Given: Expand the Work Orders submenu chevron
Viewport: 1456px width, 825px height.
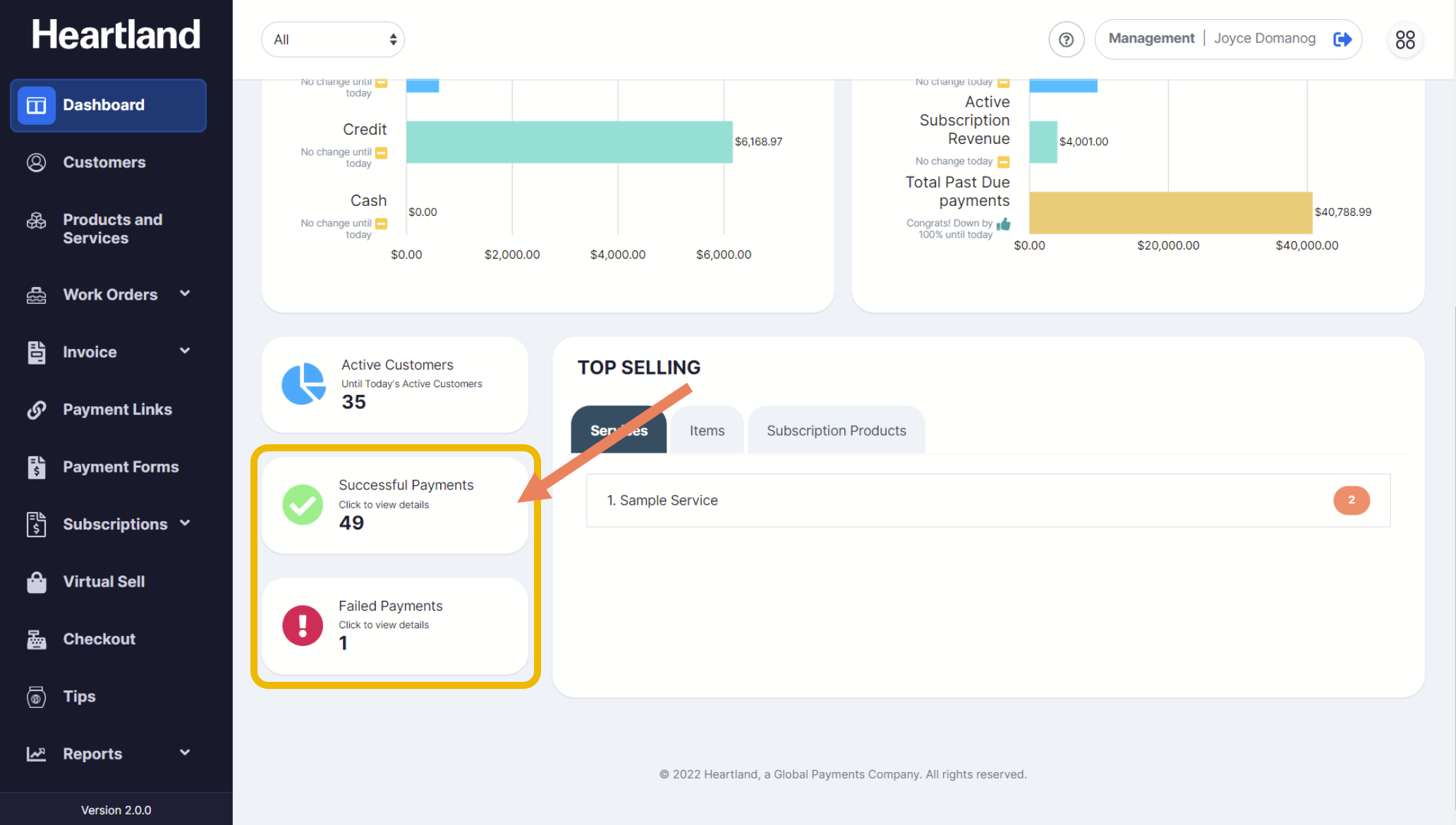Looking at the screenshot, I should [185, 294].
